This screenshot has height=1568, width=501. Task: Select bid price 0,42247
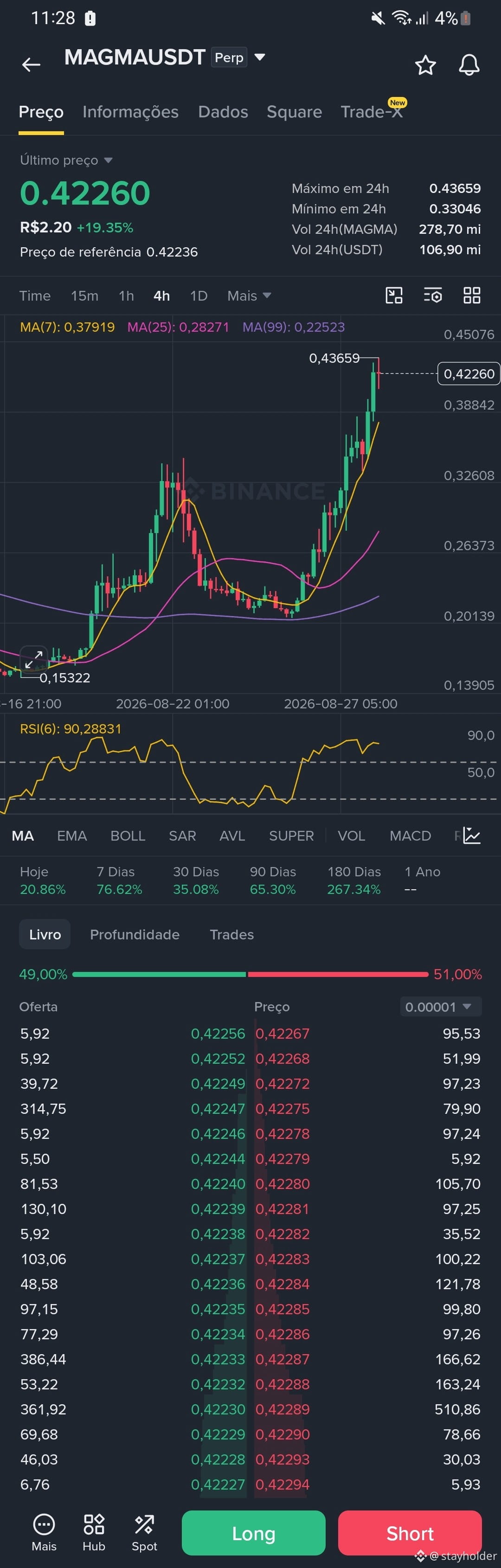click(x=218, y=1108)
